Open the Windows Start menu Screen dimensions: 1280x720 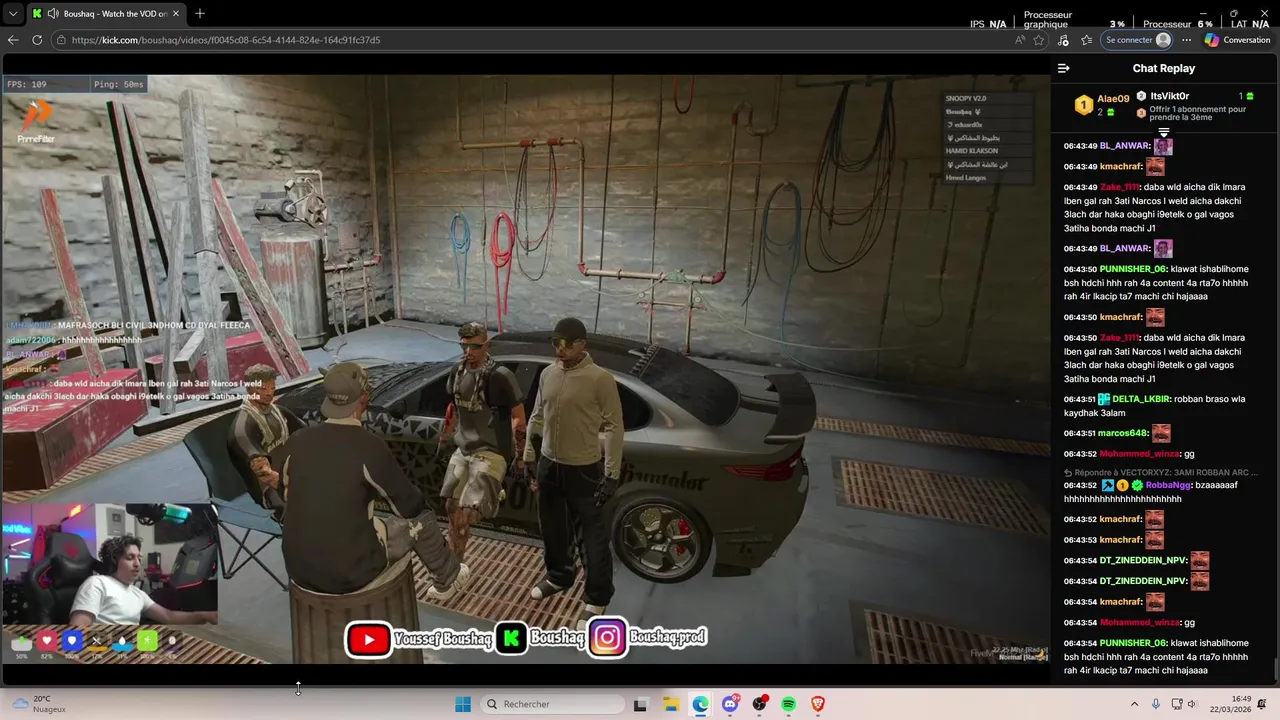click(463, 704)
